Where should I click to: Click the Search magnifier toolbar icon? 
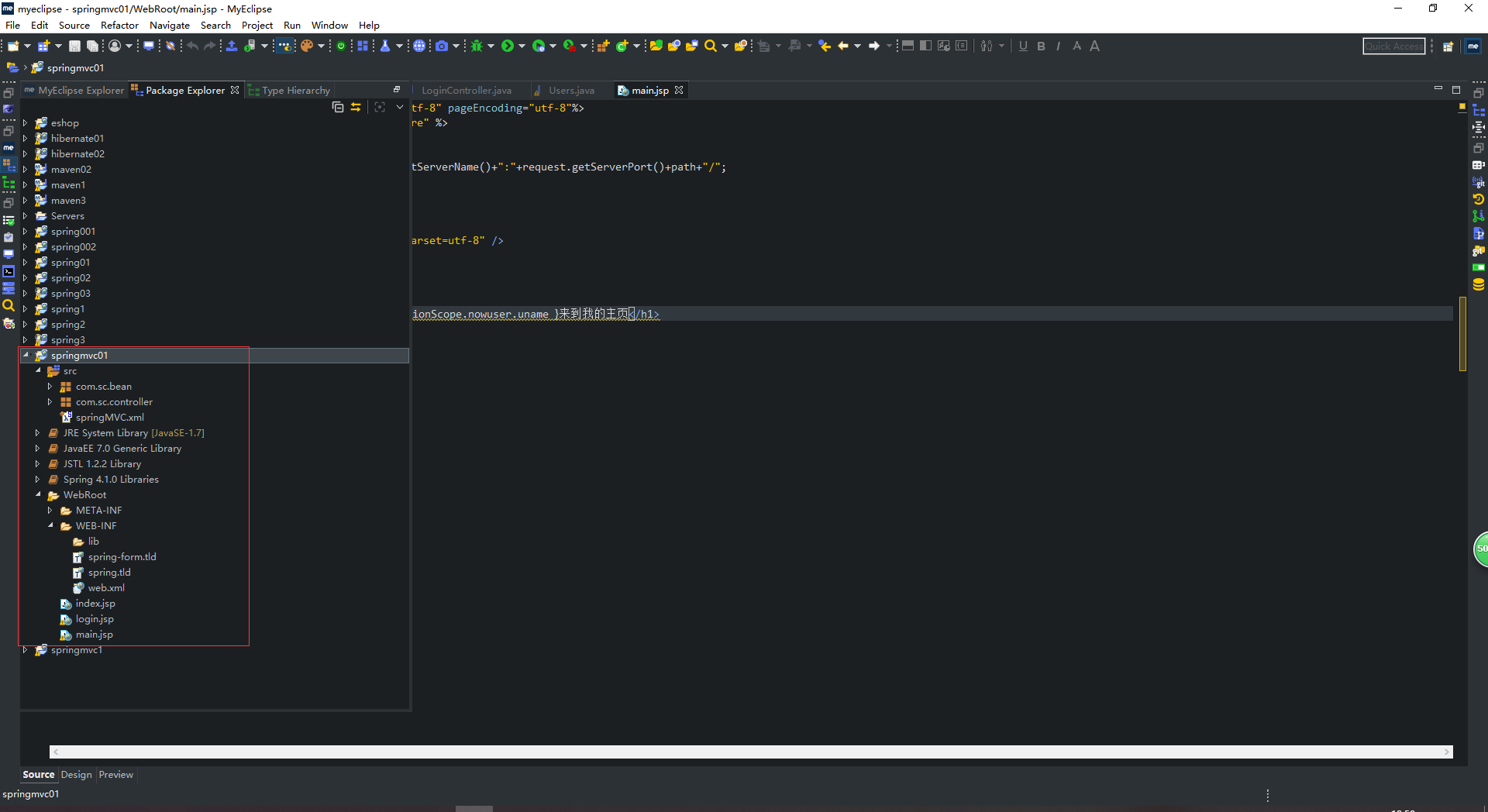pyautogui.click(x=710, y=46)
